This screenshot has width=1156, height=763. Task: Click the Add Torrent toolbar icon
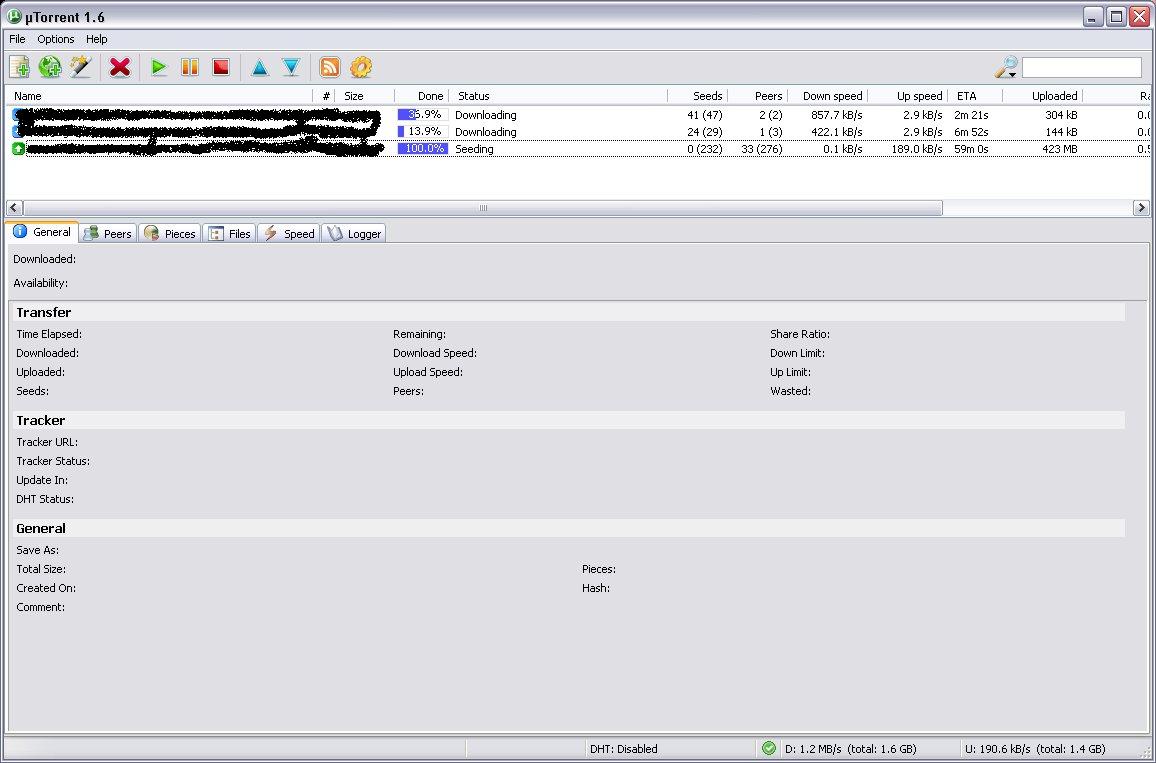coord(20,67)
